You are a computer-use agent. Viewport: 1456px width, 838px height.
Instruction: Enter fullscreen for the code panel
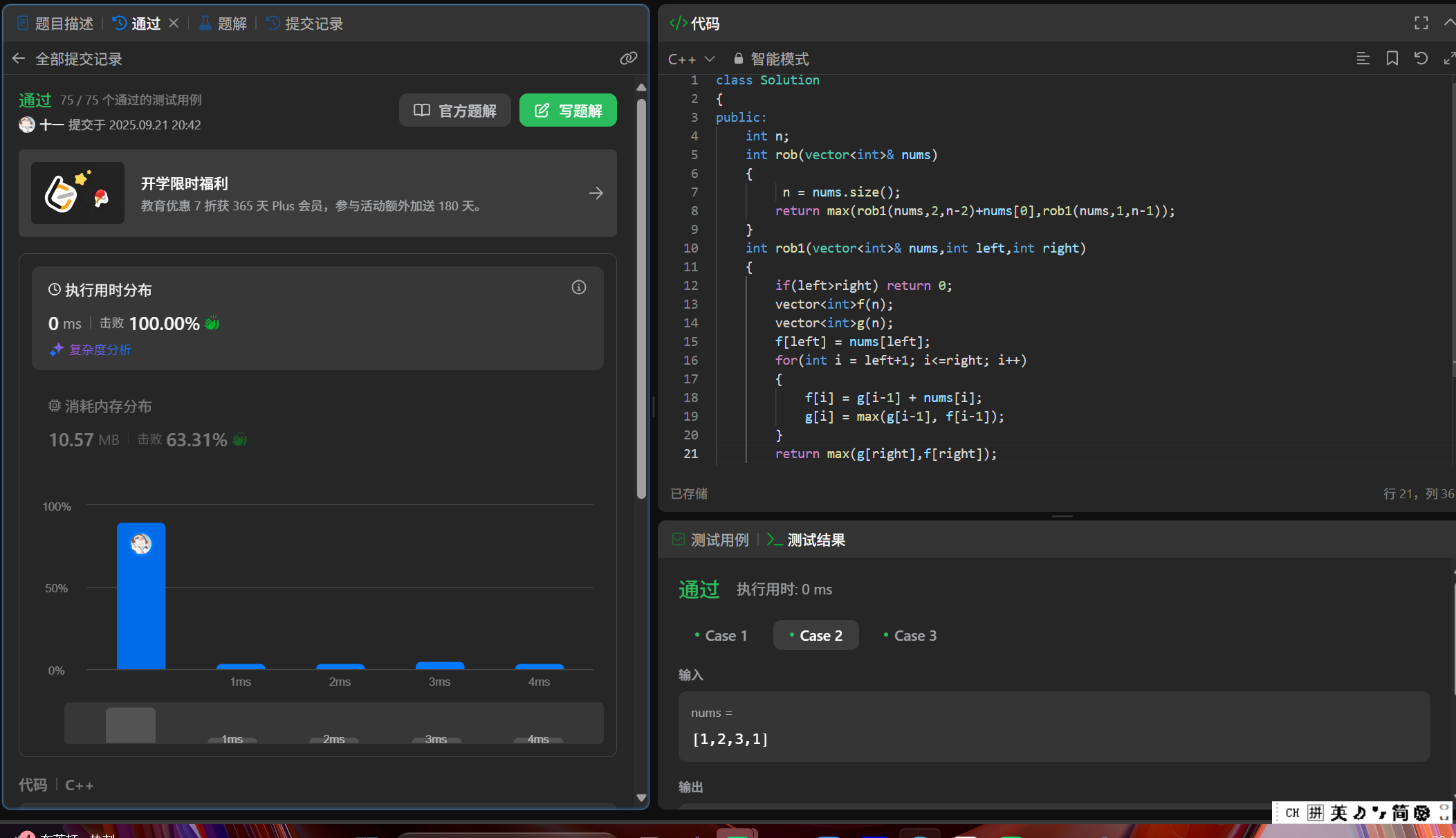[x=1421, y=24]
